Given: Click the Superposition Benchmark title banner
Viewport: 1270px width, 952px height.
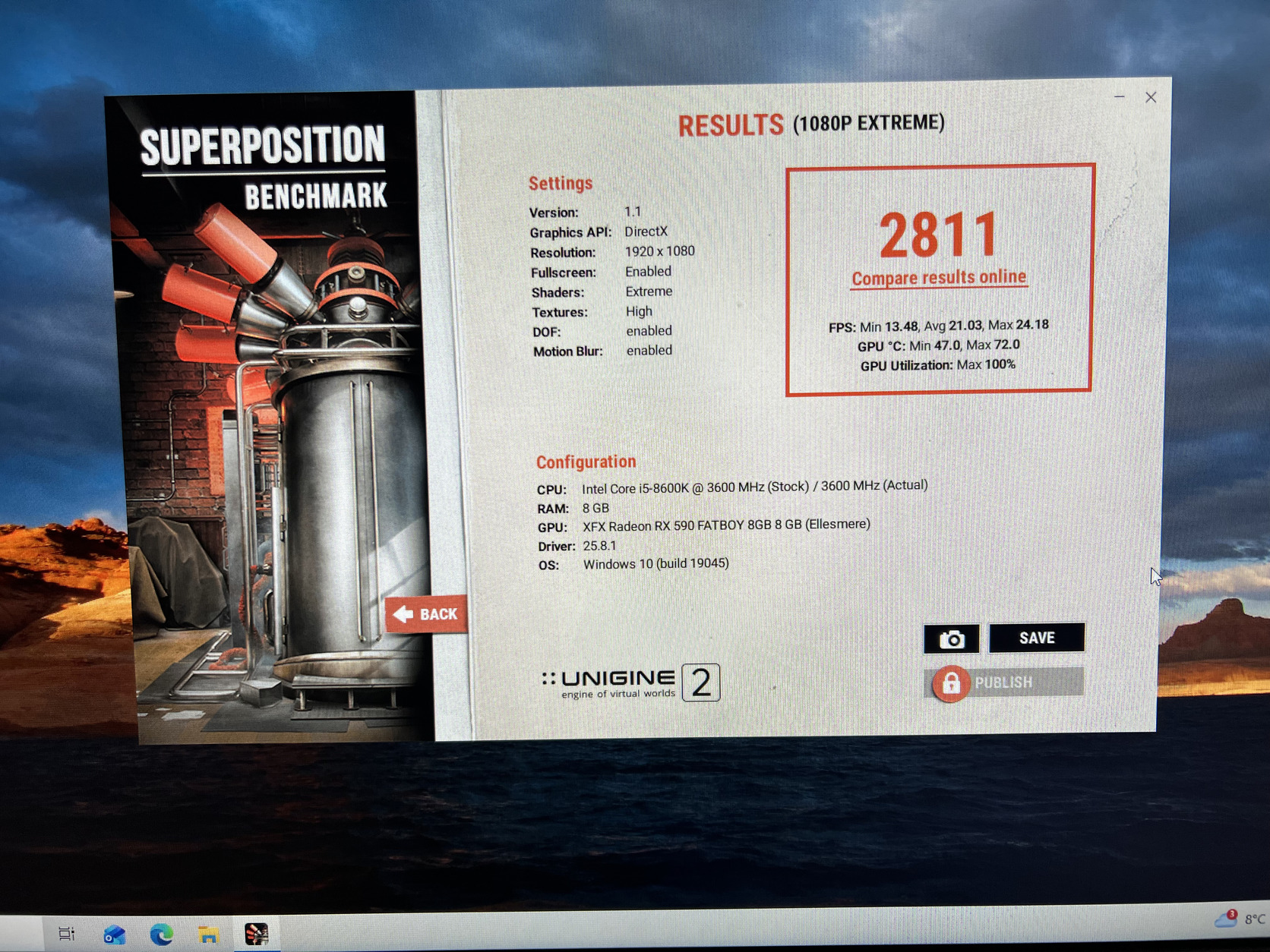Looking at the screenshot, I should [264, 167].
